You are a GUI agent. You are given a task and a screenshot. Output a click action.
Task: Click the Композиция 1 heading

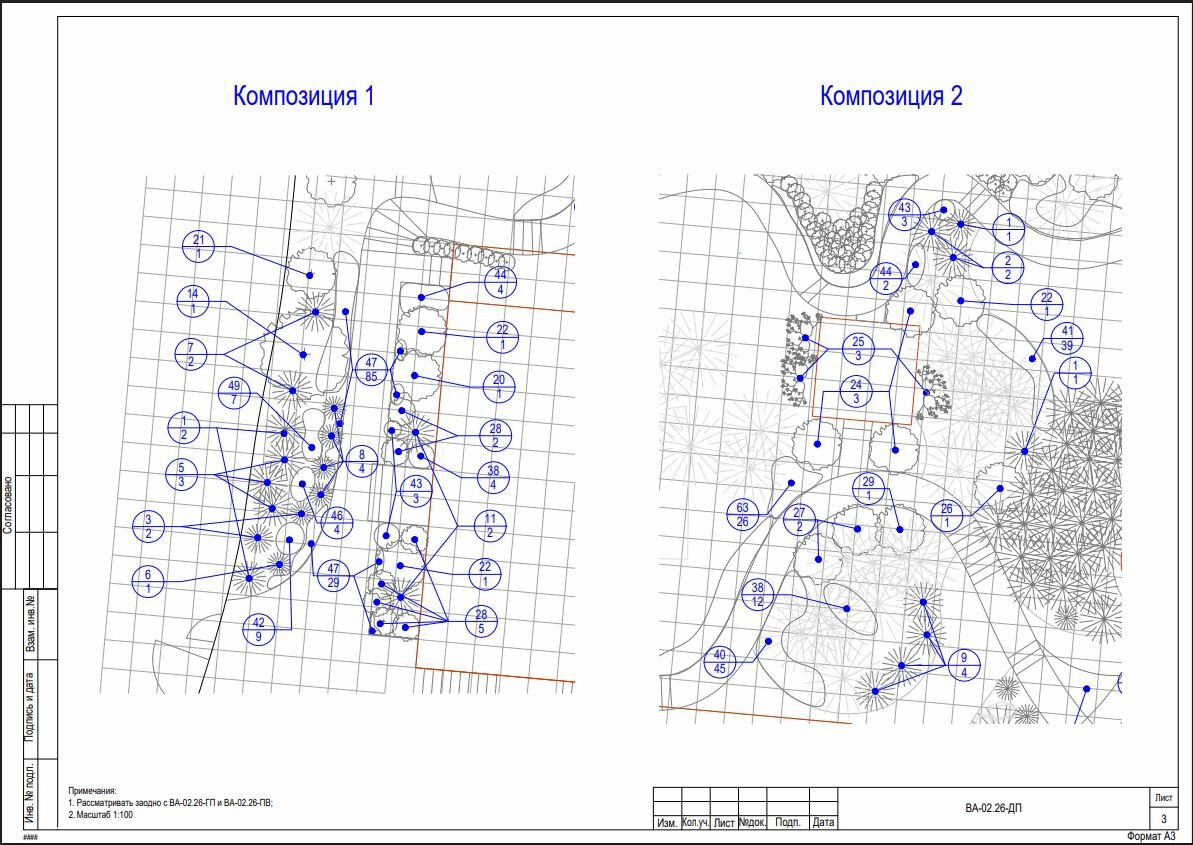click(x=304, y=97)
